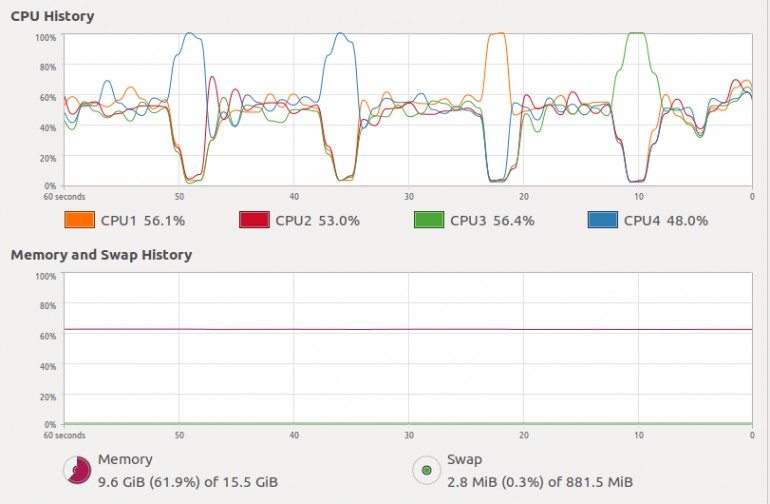Click the Swap pie chart color icon
The height and width of the screenshot is (504, 770).
click(427, 470)
